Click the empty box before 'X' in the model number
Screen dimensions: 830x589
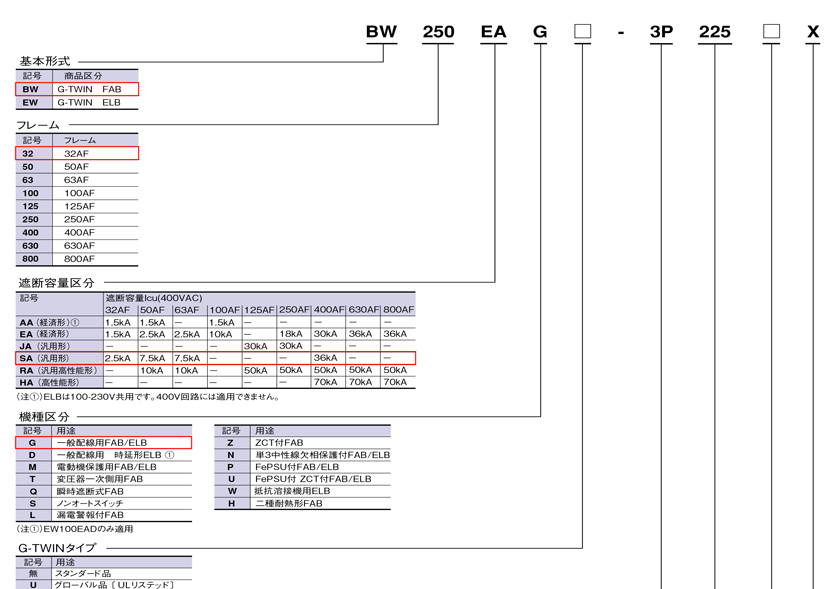tap(771, 31)
